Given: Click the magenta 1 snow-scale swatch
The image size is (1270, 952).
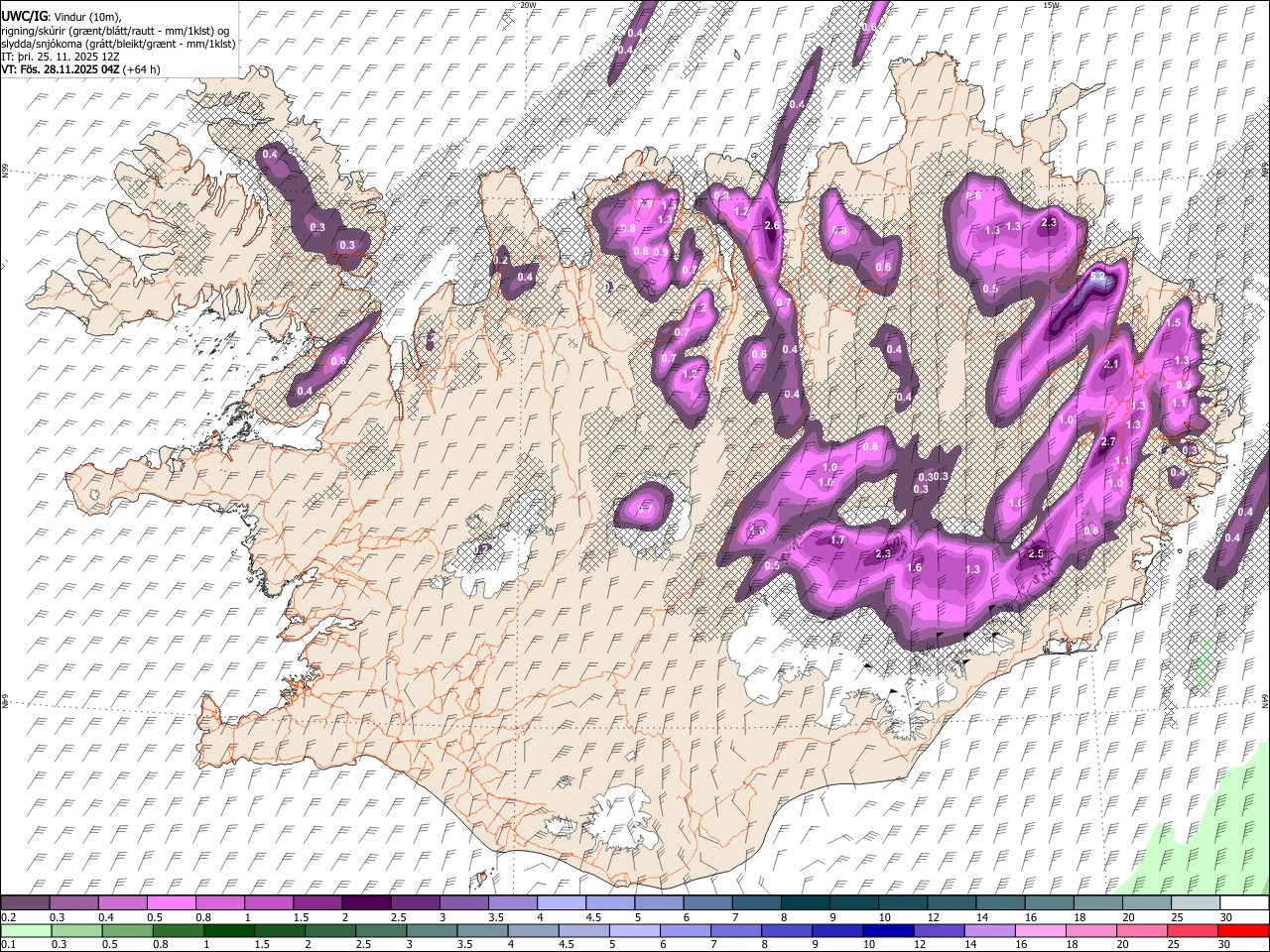Looking at the screenshot, I should pos(268,903).
